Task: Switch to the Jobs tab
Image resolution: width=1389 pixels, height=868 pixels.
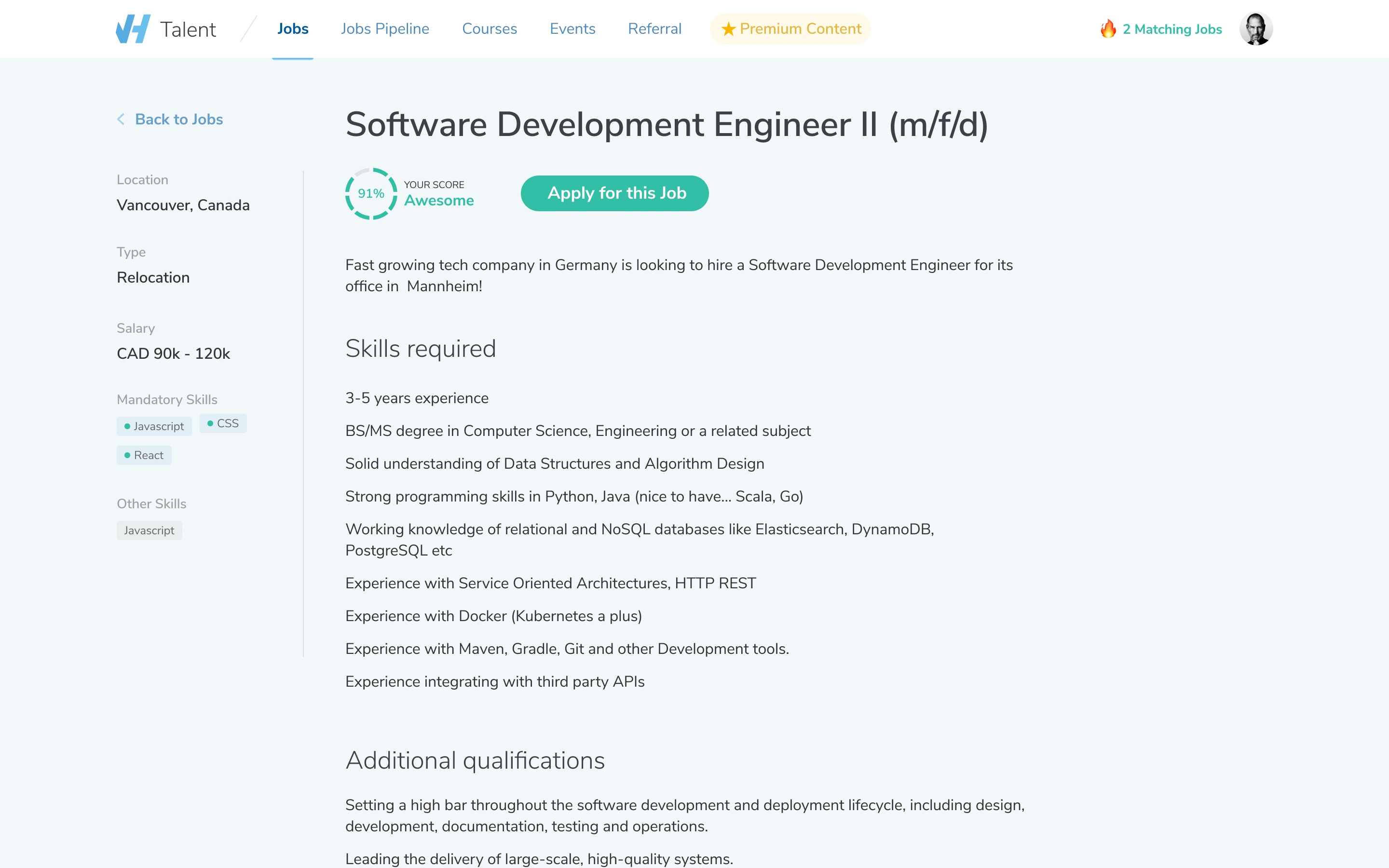Action: pos(293,28)
